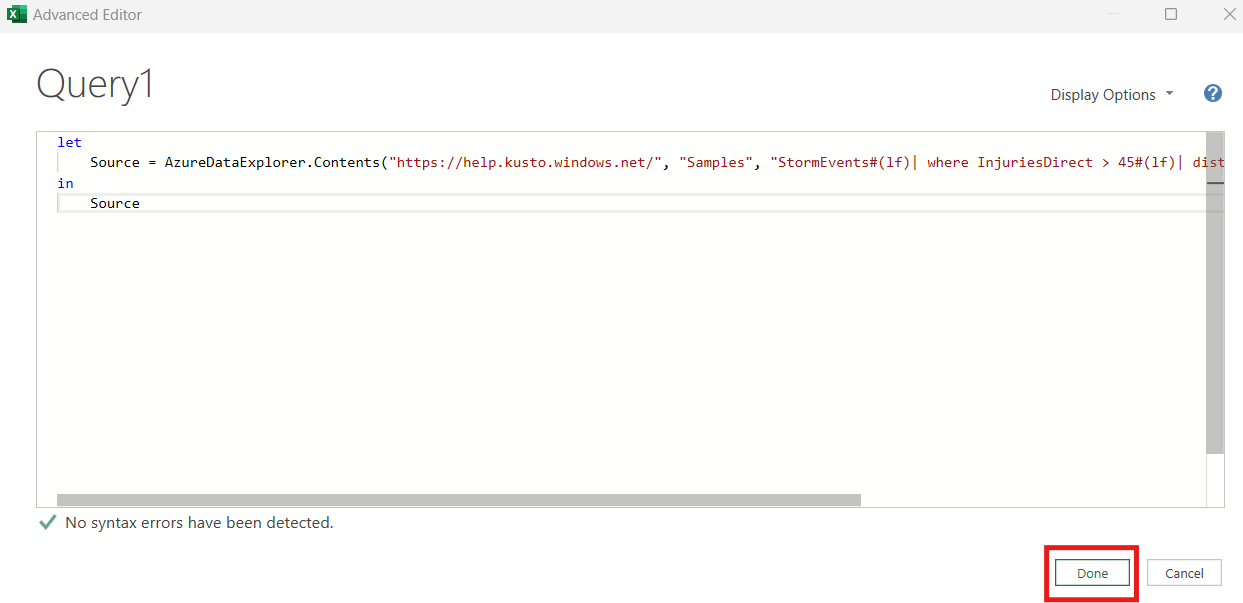Click the help.kusto.windows.net URL string
The image size is (1243, 603).
pyautogui.click(x=525, y=162)
